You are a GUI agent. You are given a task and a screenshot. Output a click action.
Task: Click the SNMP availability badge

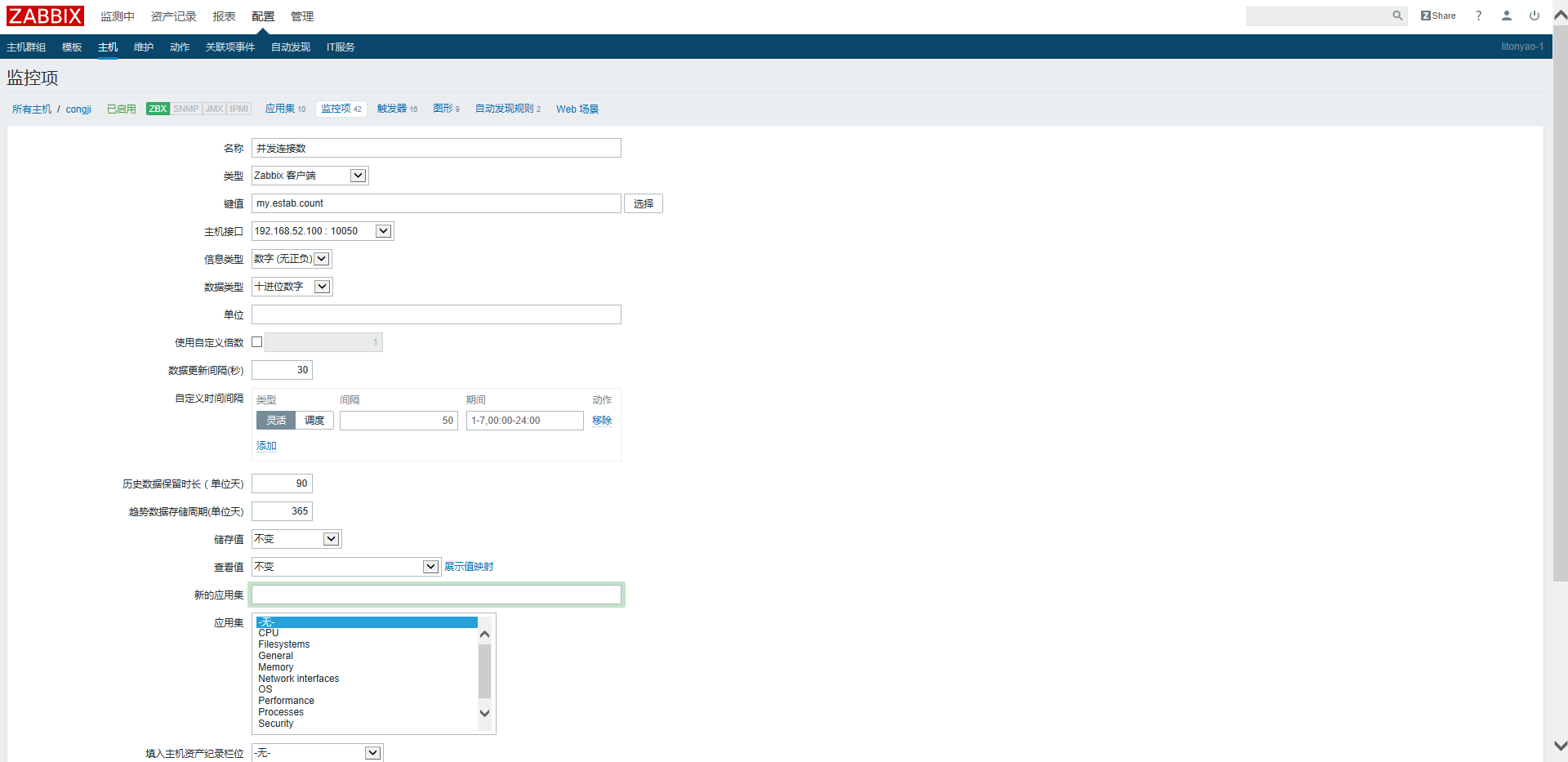pos(185,109)
